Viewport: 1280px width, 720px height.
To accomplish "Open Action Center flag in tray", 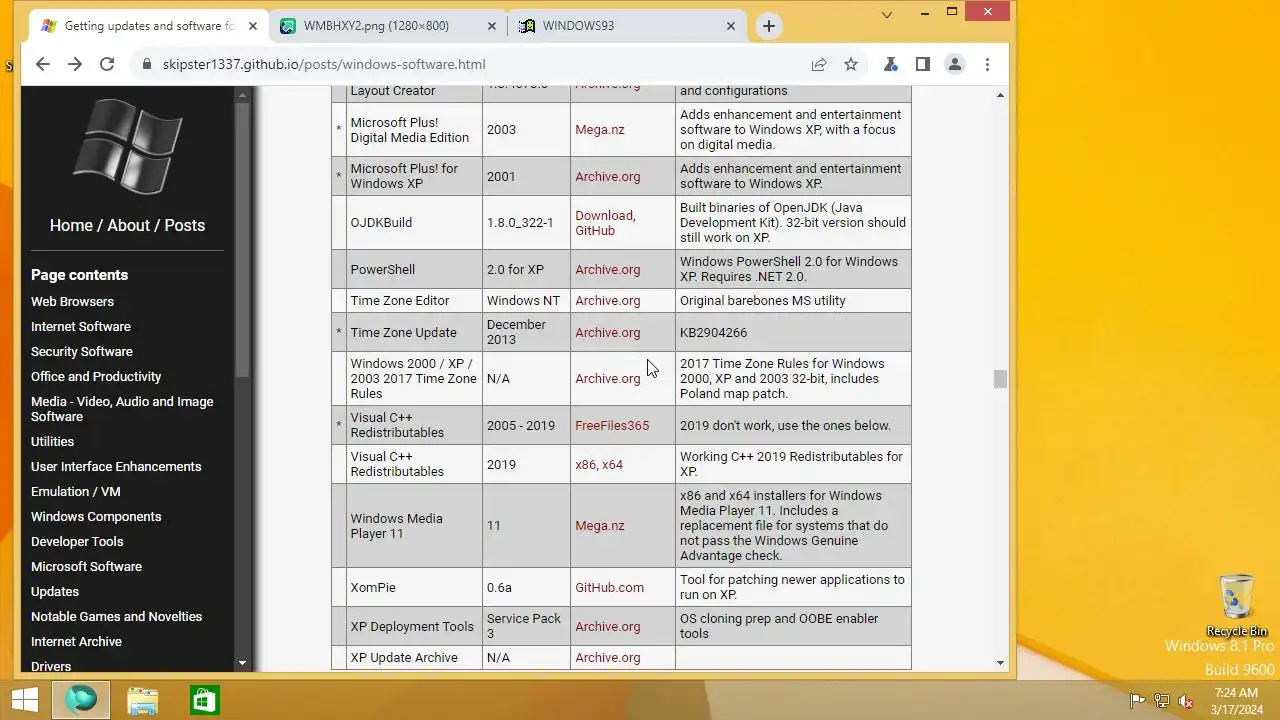I will tap(1137, 701).
